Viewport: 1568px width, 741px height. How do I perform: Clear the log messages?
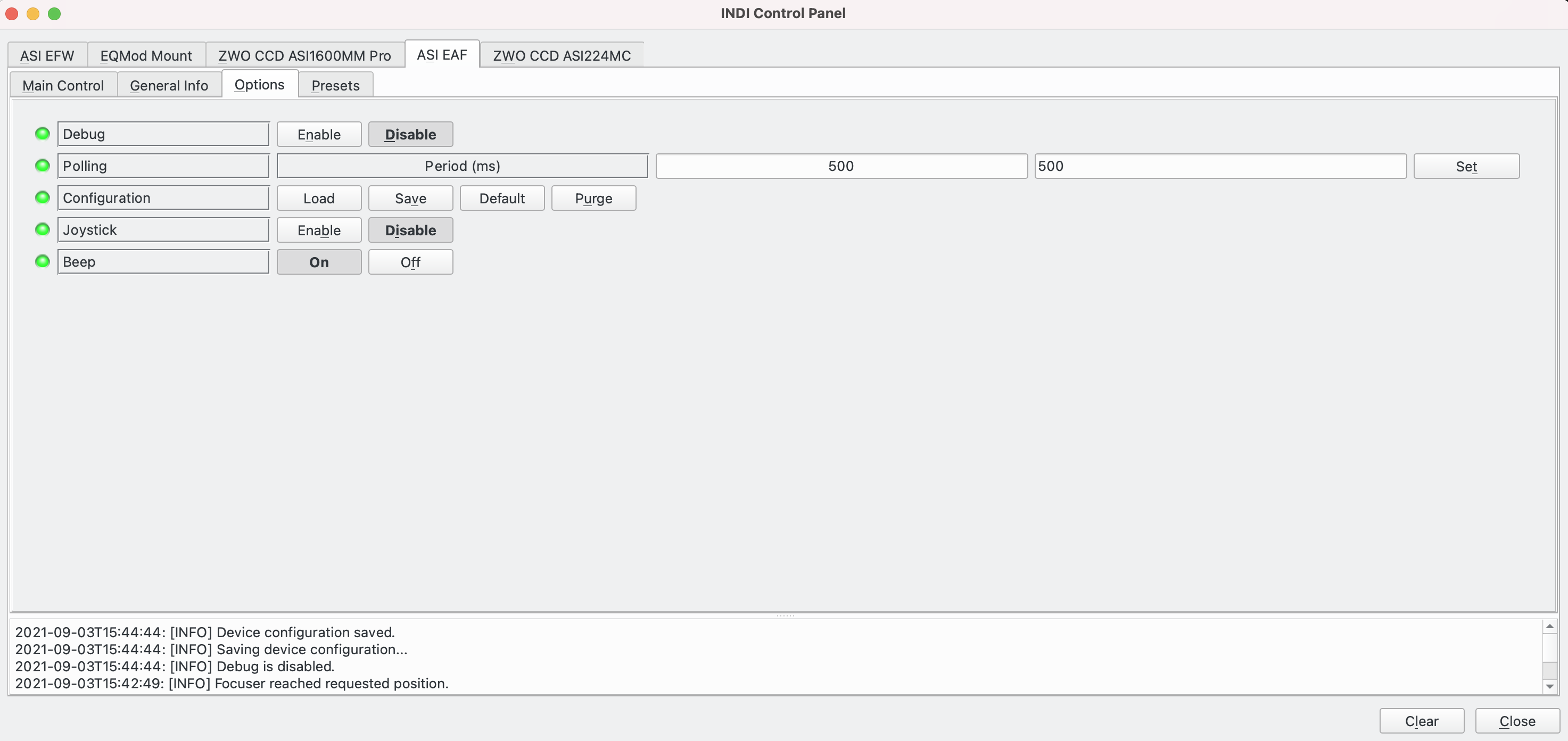[1422, 720]
